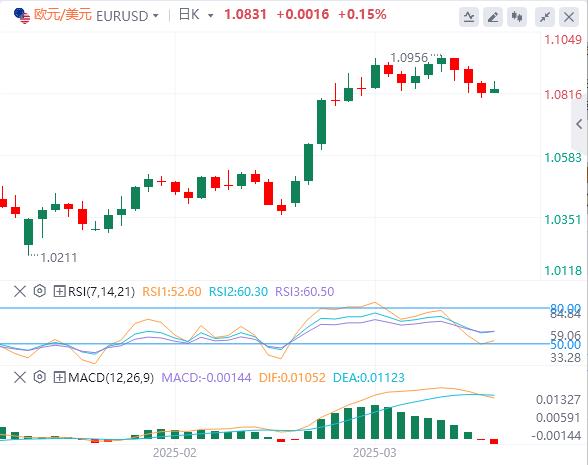Open the 日K timeframe dropdown
The height and width of the screenshot is (465, 588).
click(x=196, y=15)
